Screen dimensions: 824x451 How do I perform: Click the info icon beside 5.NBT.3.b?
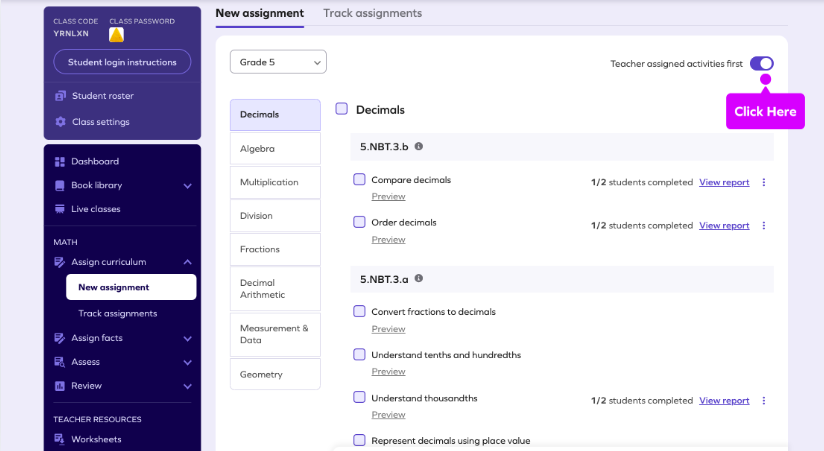(419, 146)
